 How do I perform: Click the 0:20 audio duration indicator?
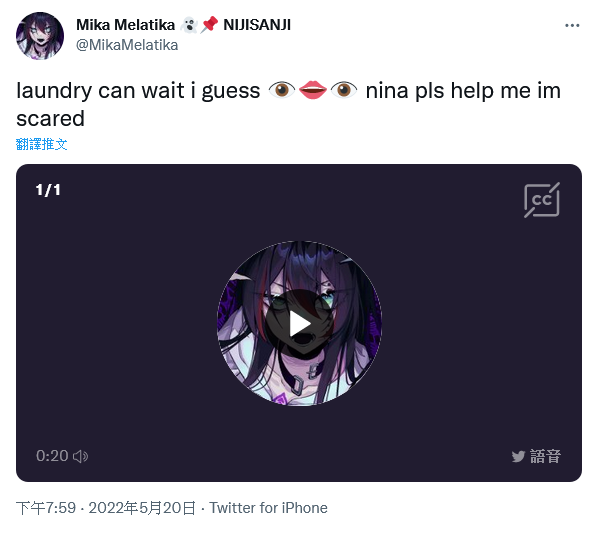[x=52, y=456]
